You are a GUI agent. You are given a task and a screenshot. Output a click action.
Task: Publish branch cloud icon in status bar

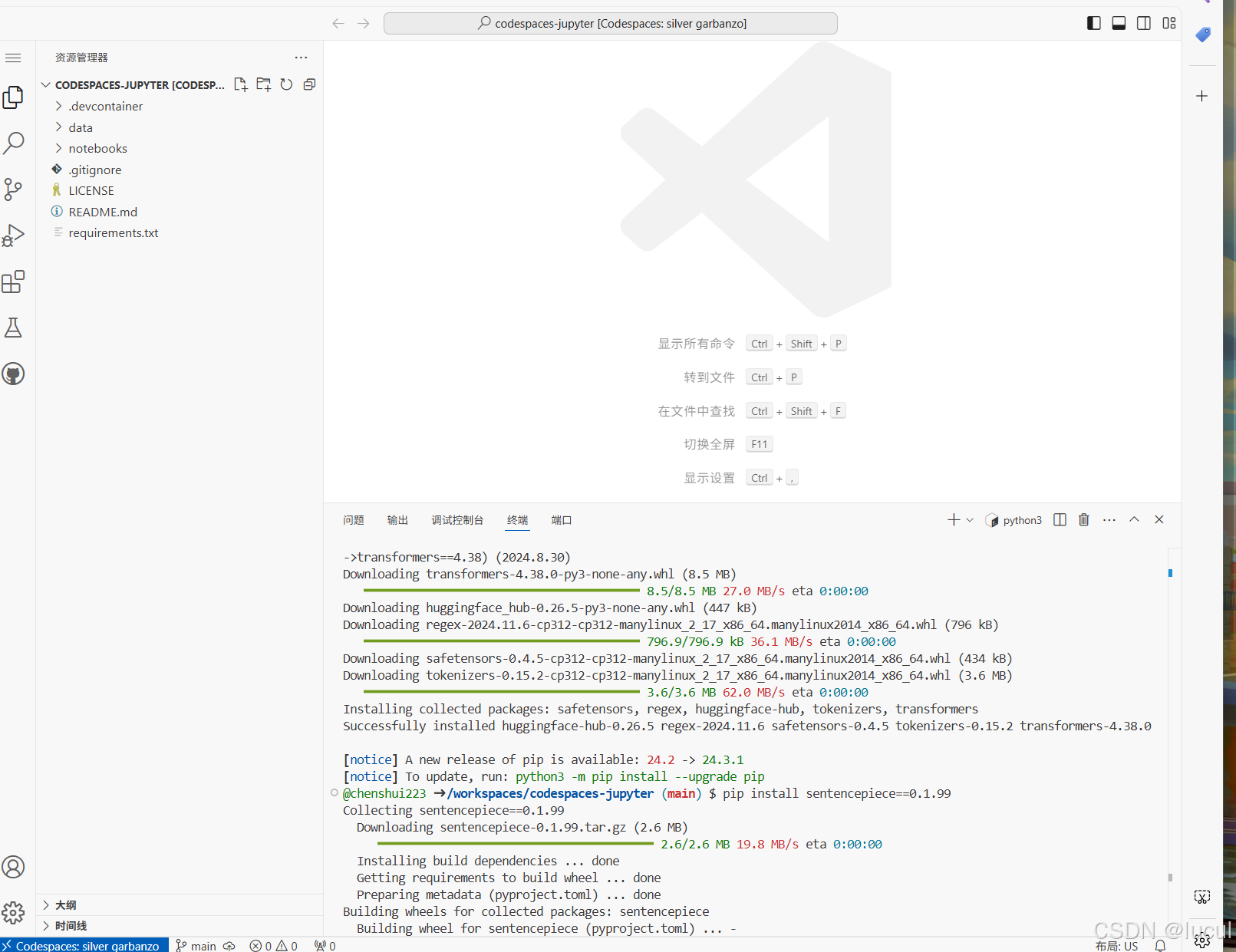229,945
